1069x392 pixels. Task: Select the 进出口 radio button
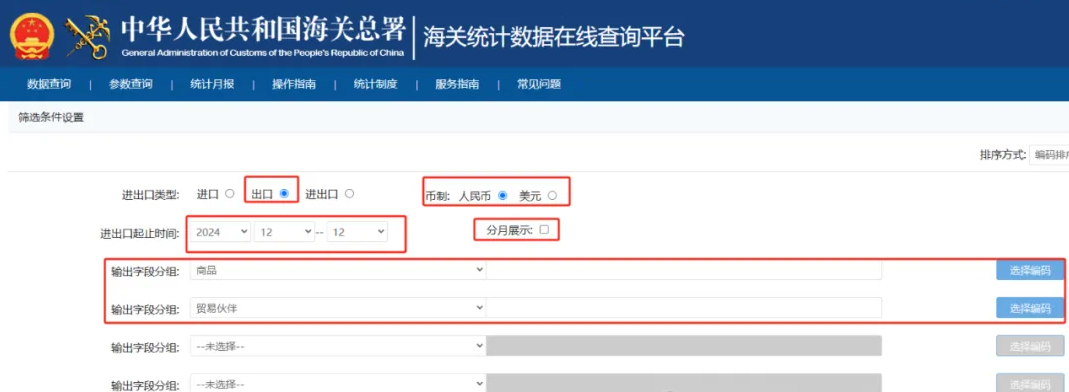(349, 194)
